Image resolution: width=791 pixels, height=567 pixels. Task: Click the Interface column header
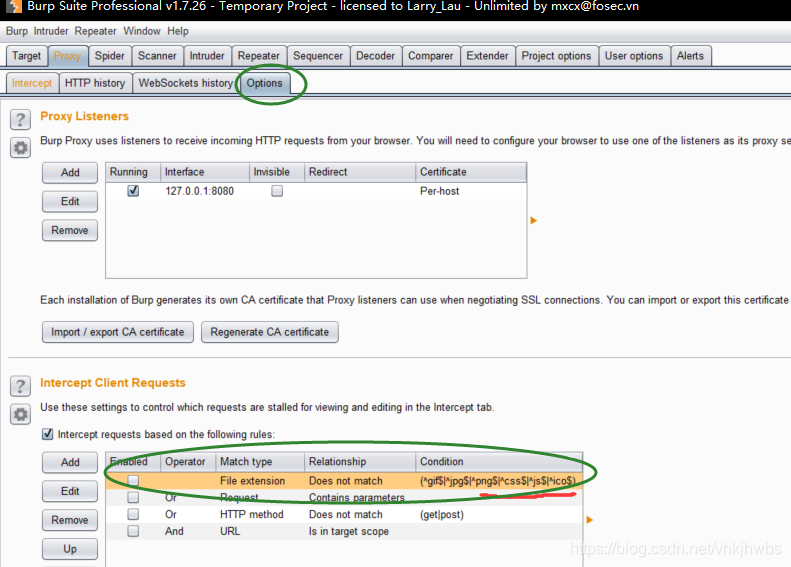tap(205, 172)
